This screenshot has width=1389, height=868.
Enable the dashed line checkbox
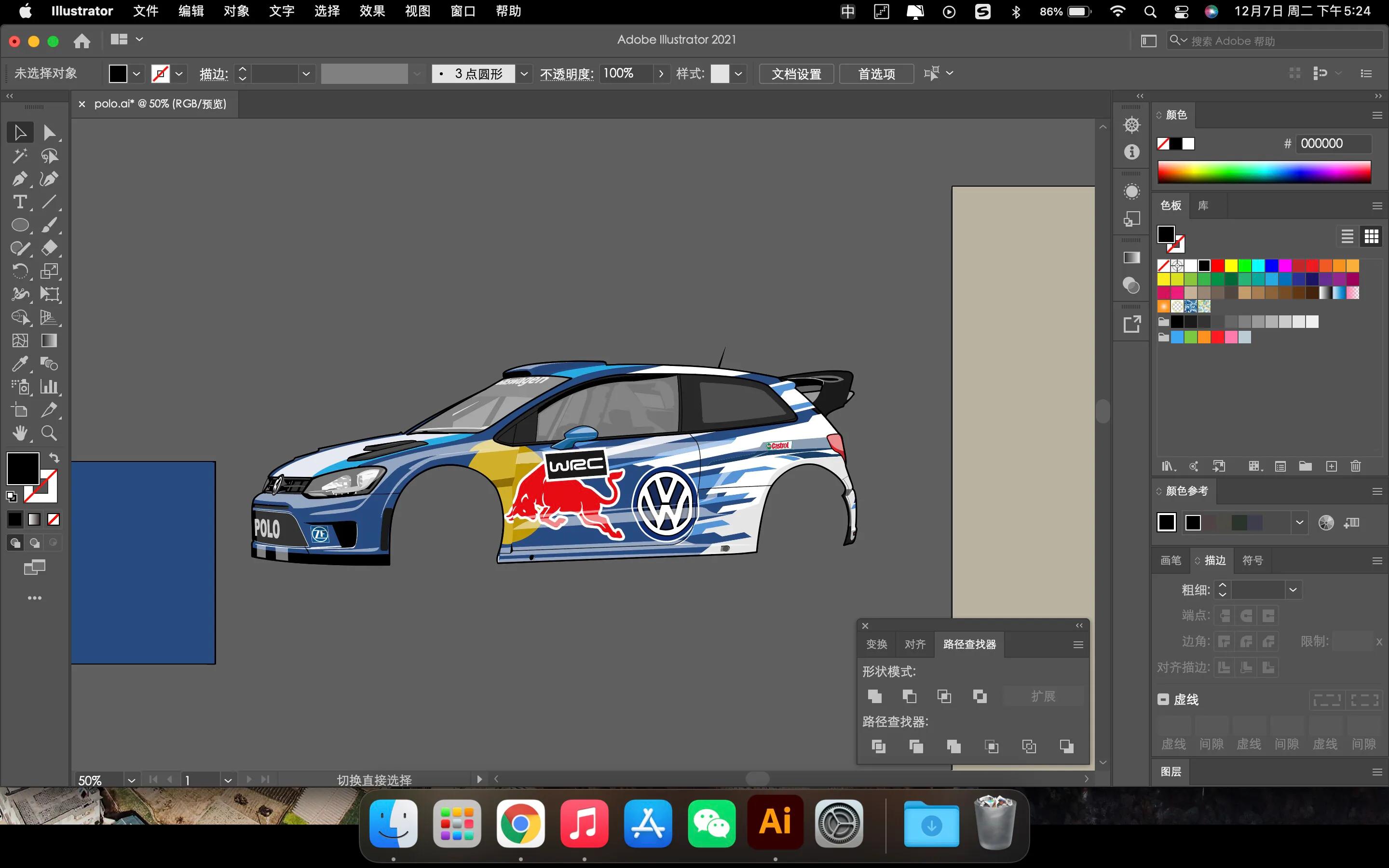pyautogui.click(x=1163, y=699)
